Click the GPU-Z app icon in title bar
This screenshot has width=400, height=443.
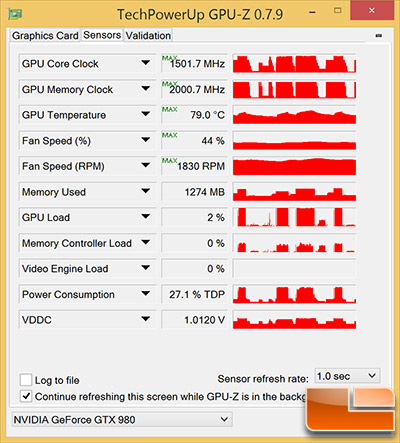click(x=15, y=14)
